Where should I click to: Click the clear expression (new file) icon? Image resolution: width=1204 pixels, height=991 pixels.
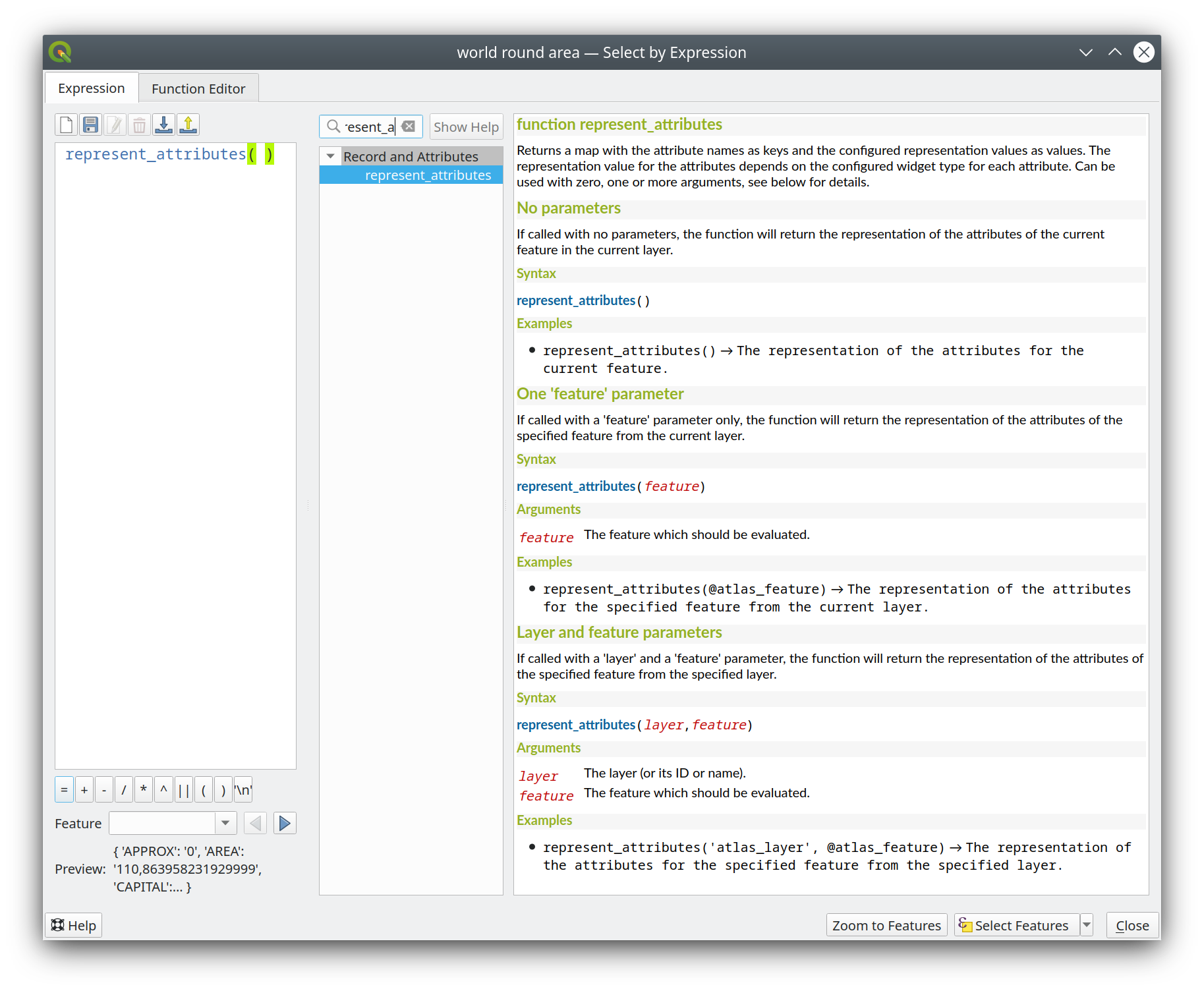66,125
